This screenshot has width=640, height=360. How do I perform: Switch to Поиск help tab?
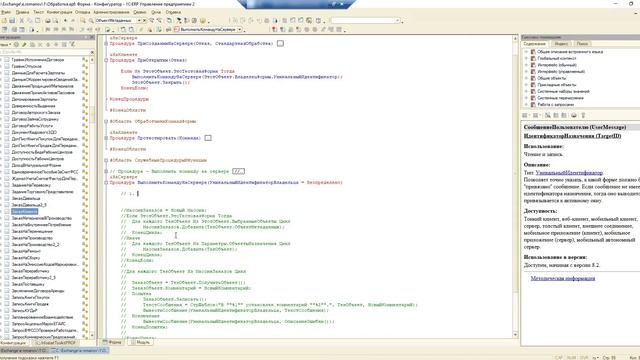(x=582, y=44)
